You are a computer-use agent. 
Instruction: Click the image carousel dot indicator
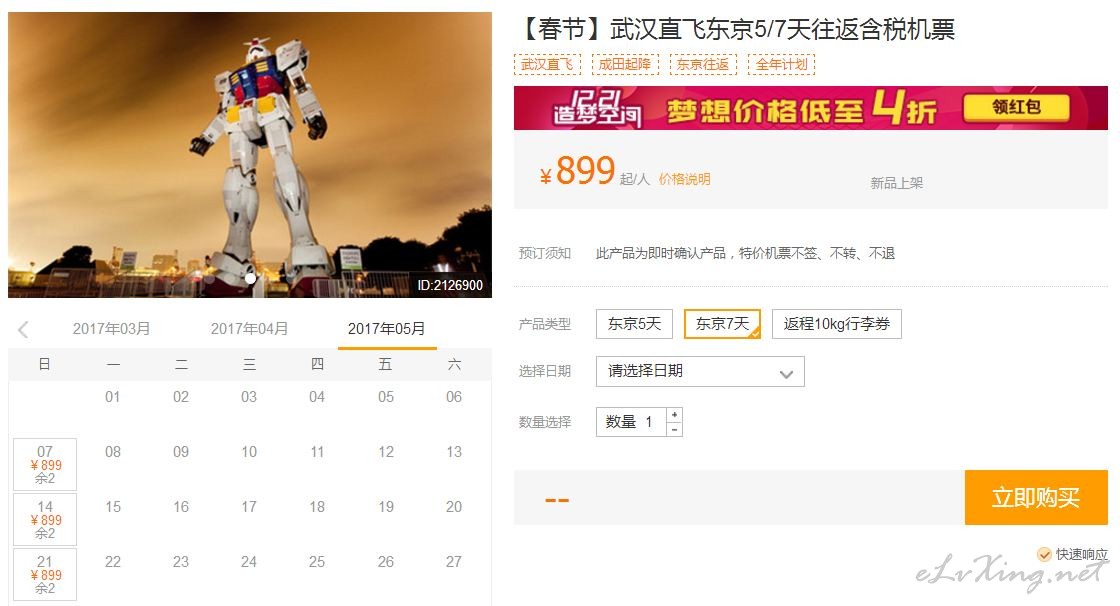(250, 279)
